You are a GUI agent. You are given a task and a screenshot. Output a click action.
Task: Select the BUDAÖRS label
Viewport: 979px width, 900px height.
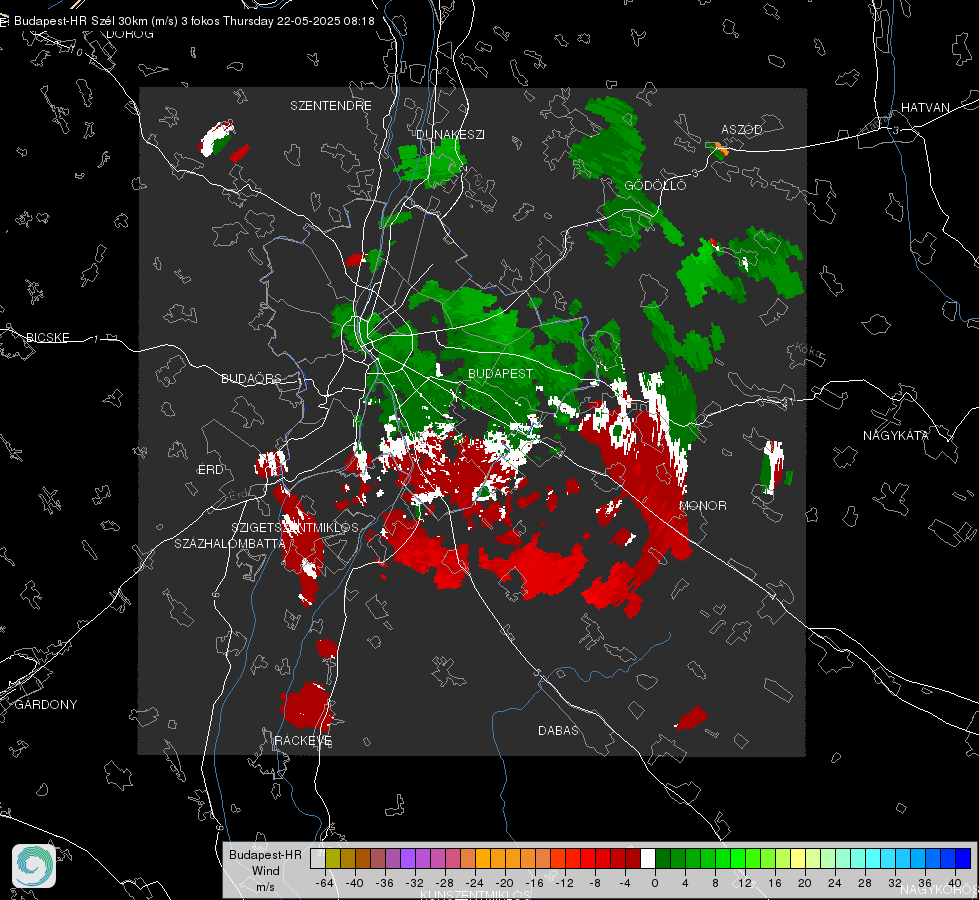tap(251, 379)
